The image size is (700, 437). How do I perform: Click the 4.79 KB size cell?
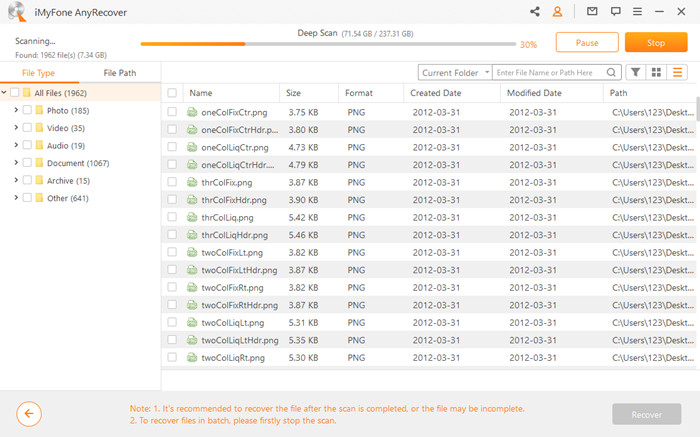click(x=303, y=165)
